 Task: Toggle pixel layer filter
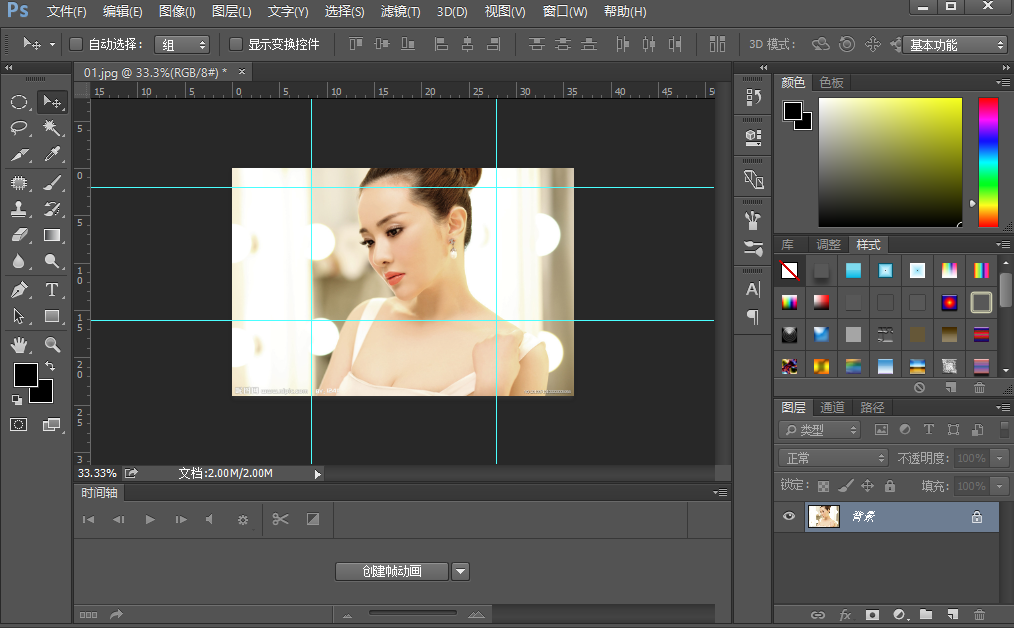tap(881, 429)
